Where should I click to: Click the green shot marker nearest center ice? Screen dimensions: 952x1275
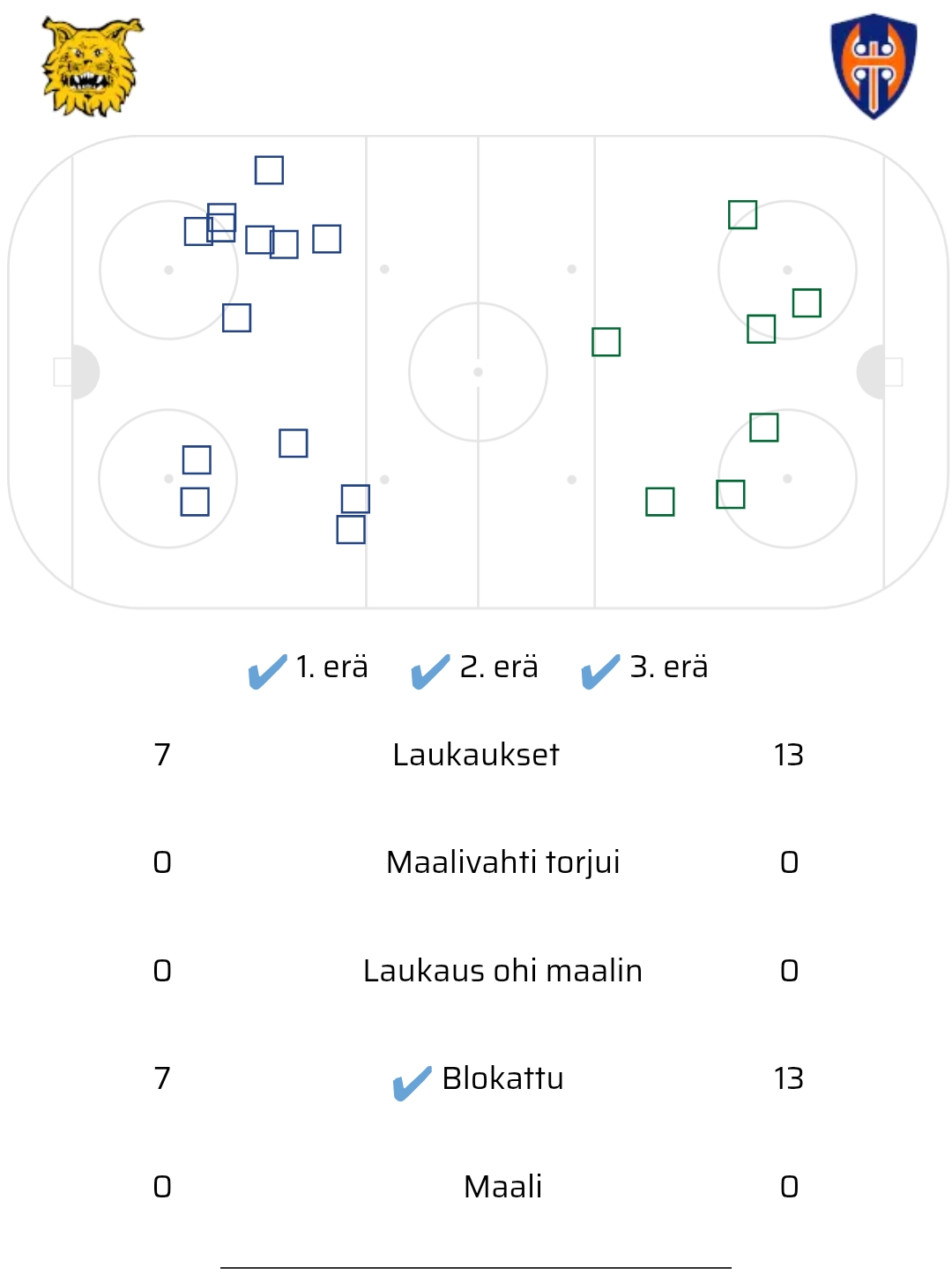[x=606, y=341]
